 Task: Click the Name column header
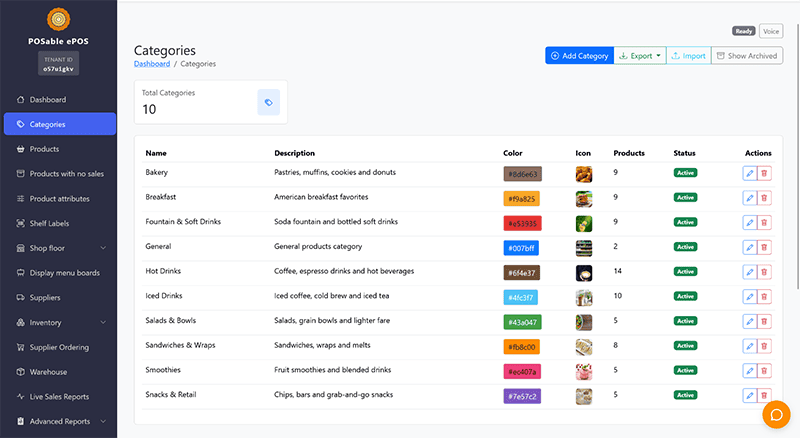point(156,153)
